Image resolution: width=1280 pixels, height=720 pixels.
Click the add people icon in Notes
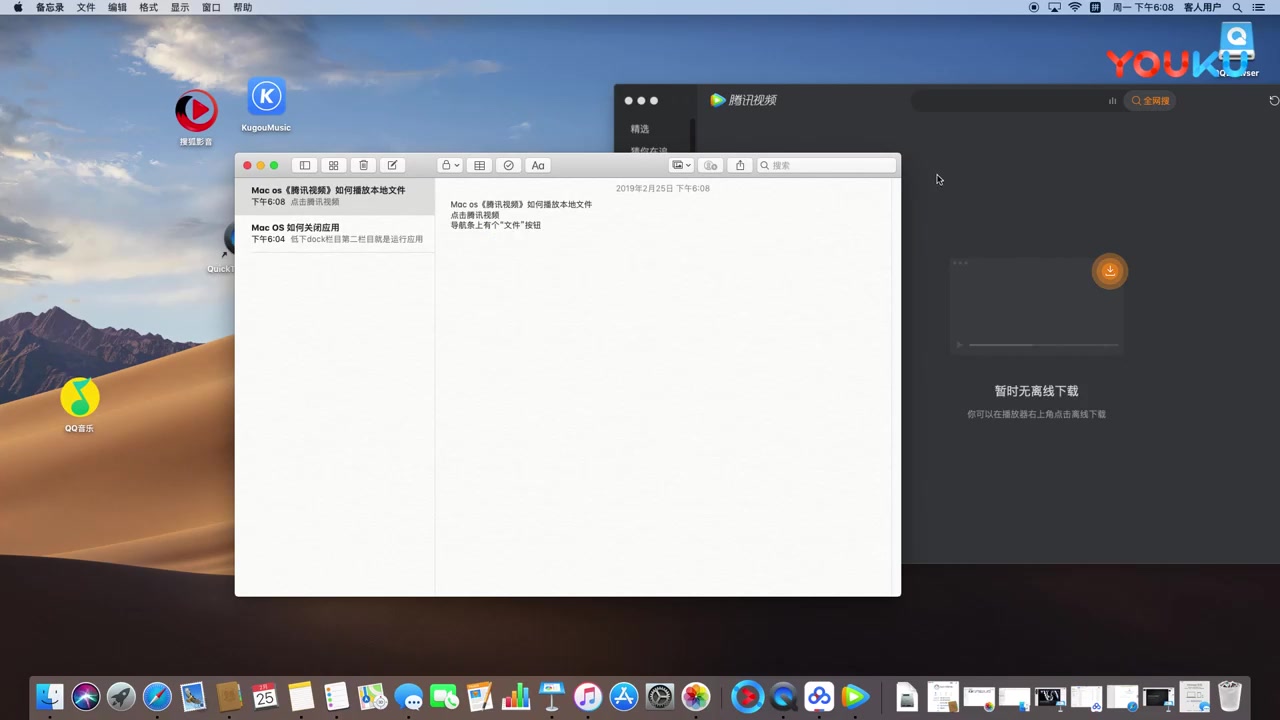711,165
